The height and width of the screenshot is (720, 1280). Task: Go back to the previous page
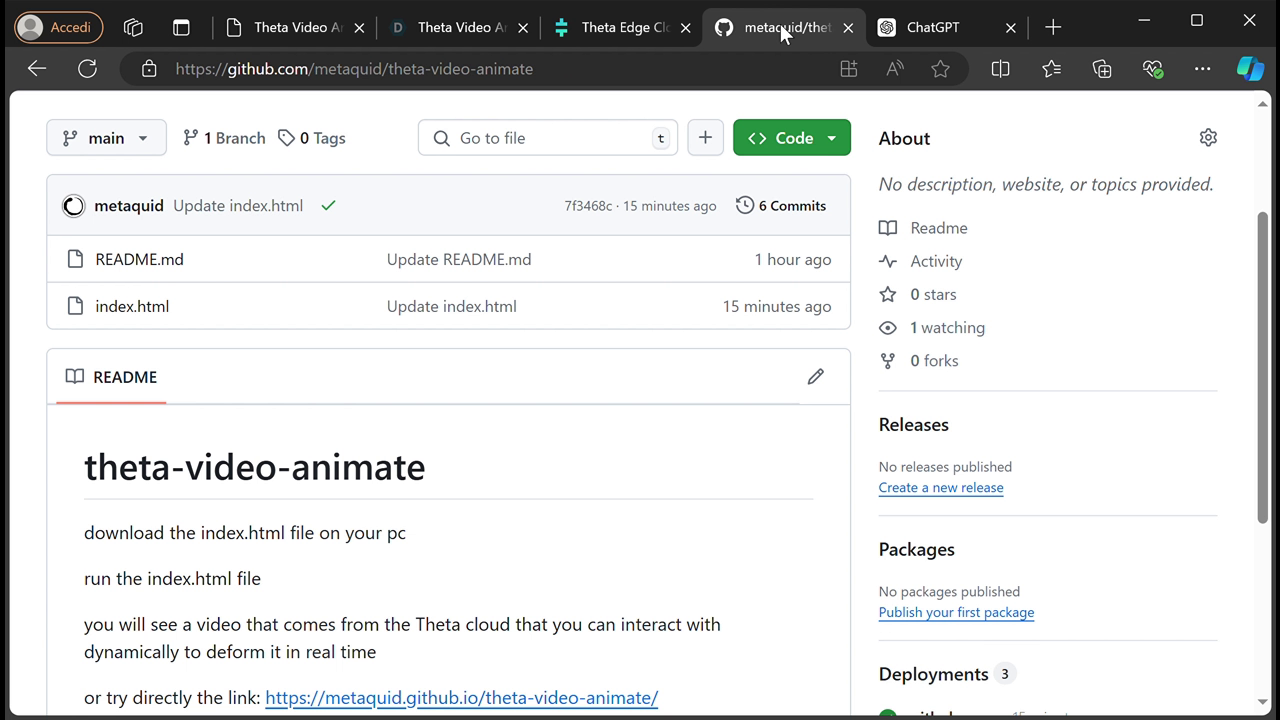[x=37, y=69]
